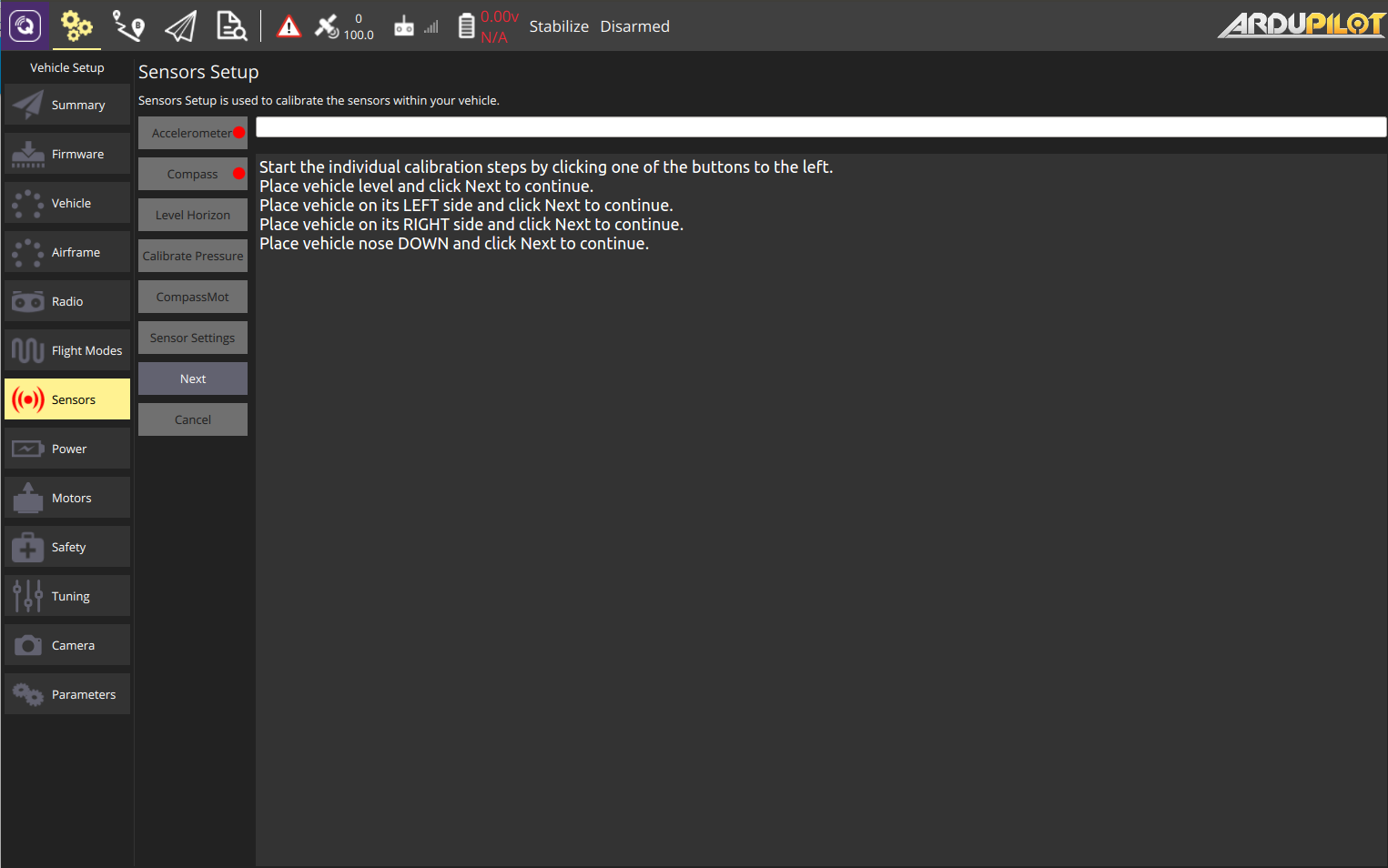
Task: Open Sensor Settings
Action: tap(193, 338)
